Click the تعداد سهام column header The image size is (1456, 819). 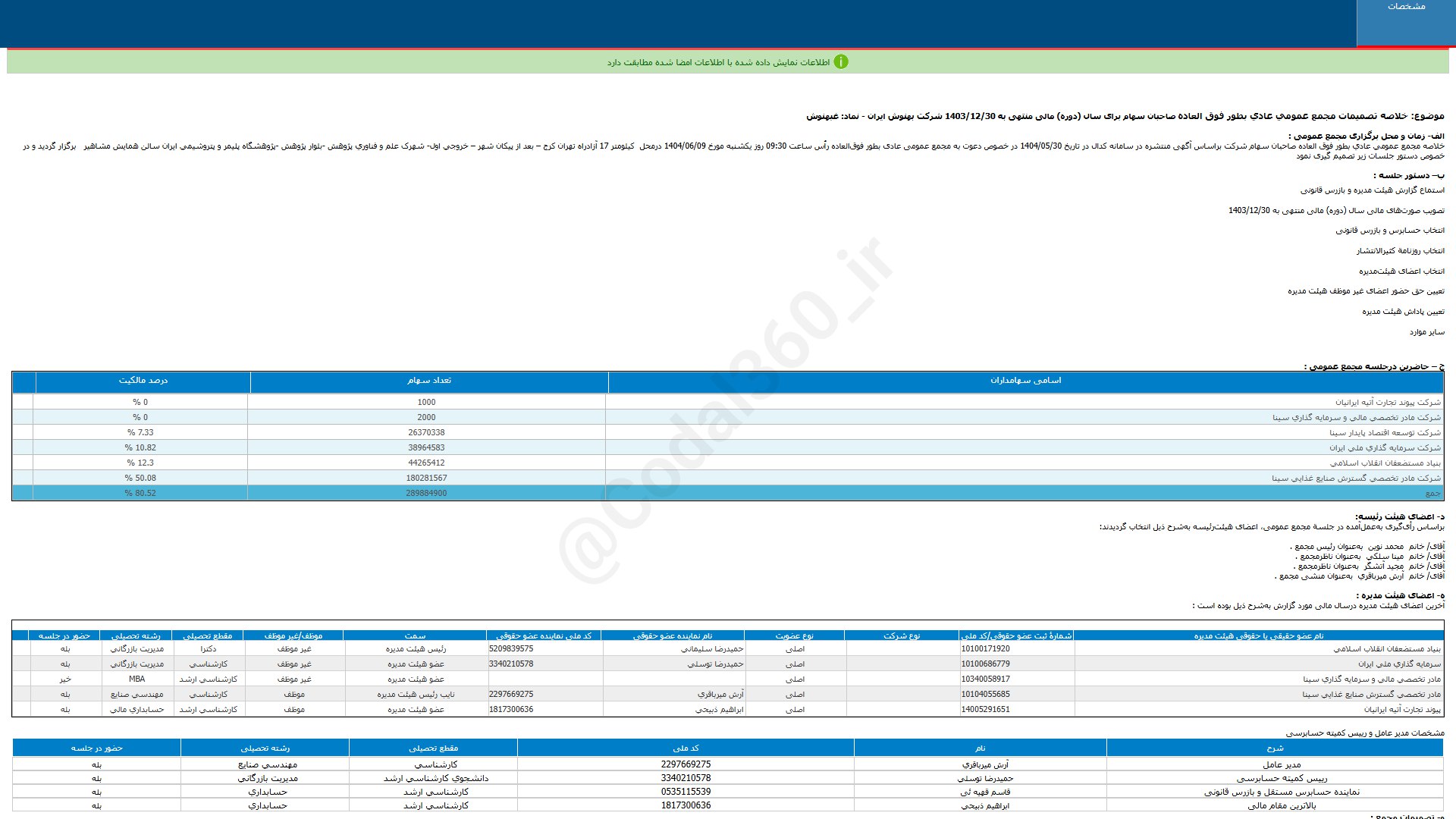click(428, 381)
